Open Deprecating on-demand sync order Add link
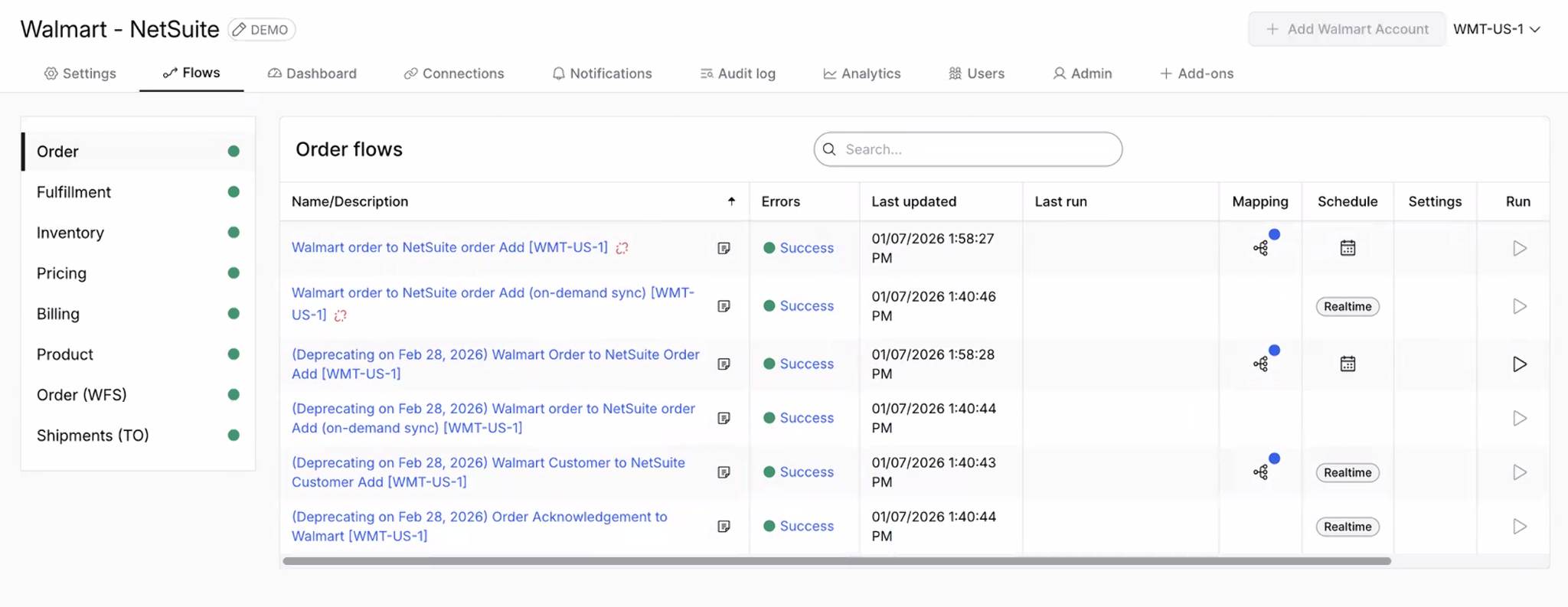This screenshot has height=607, width=1568. [x=493, y=418]
